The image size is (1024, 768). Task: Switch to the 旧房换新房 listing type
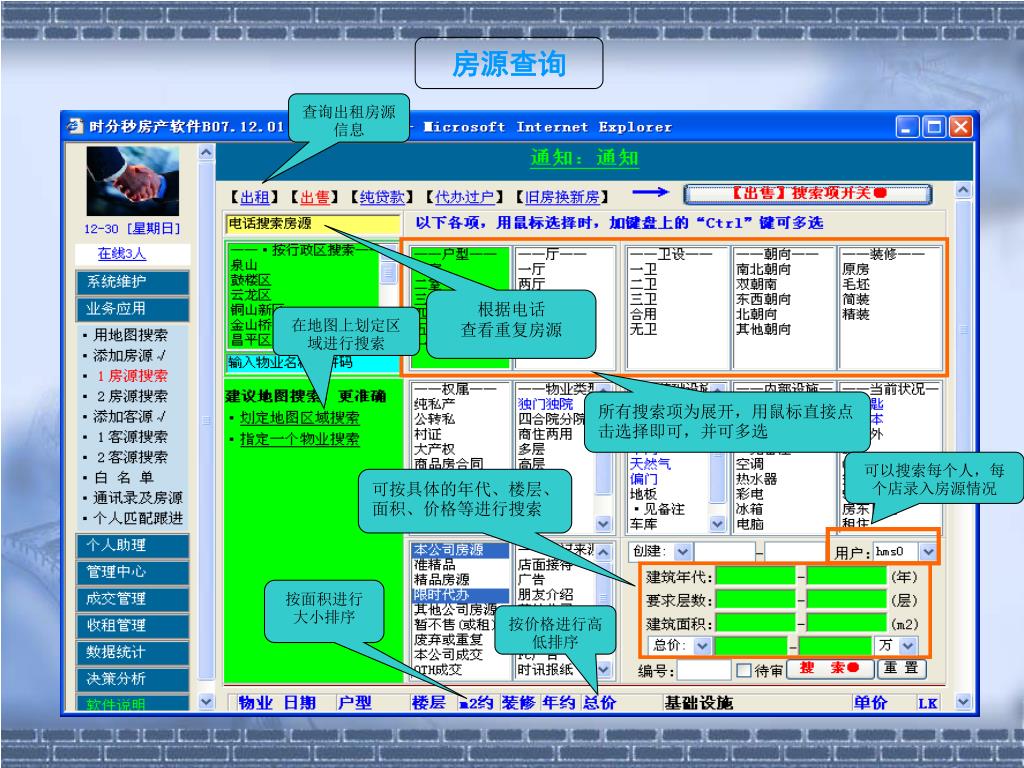tap(562, 197)
